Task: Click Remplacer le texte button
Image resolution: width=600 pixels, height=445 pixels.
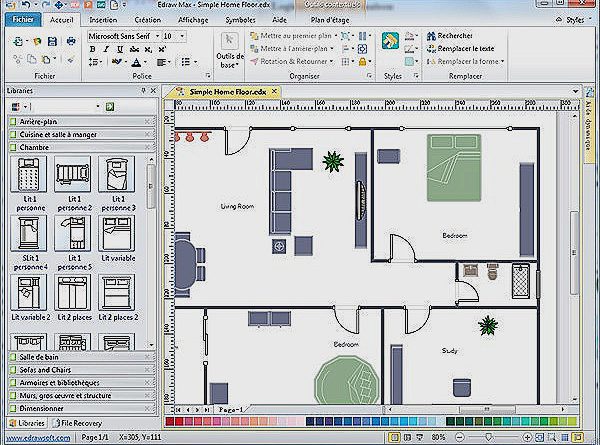Action: 461,49
